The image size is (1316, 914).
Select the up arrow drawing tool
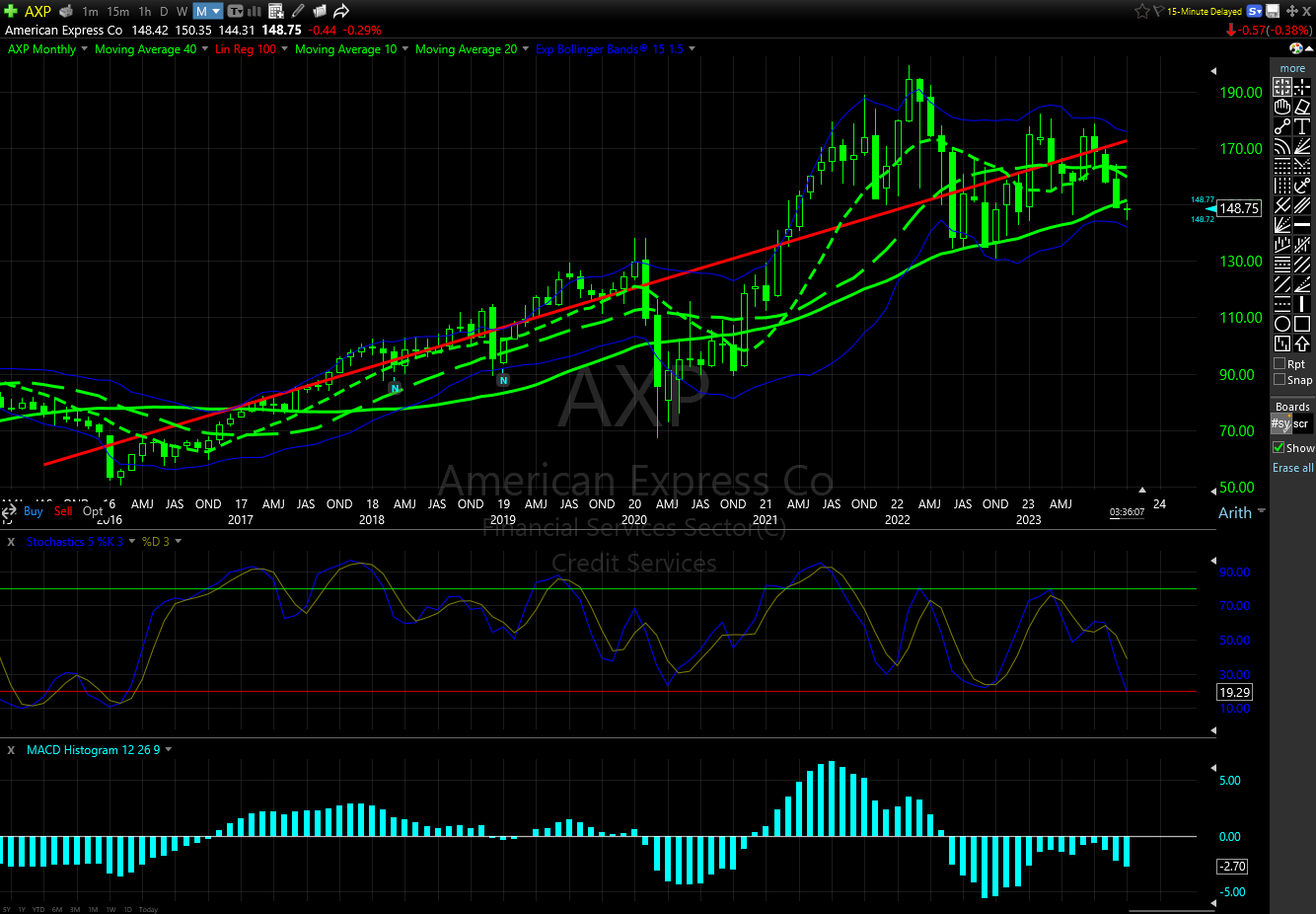pos(1302,343)
